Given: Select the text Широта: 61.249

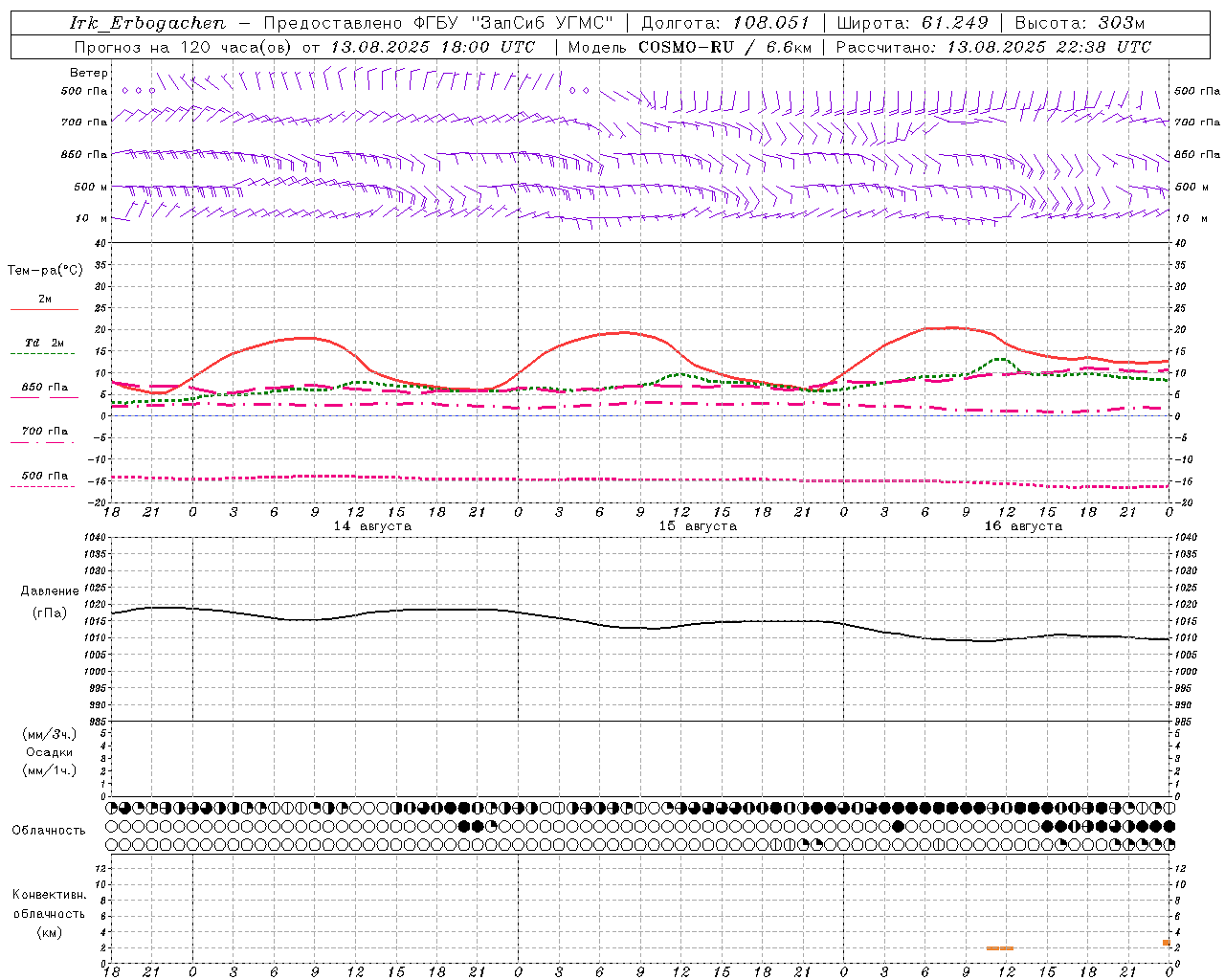Looking at the screenshot, I should (912, 22).
